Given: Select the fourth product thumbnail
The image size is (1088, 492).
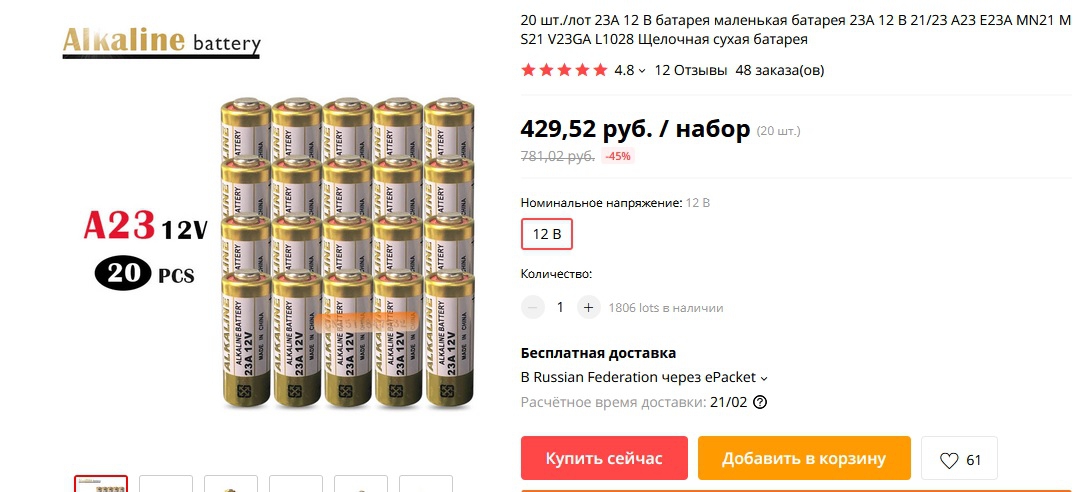Looking at the screenshot, I should (x=296, y=484).
